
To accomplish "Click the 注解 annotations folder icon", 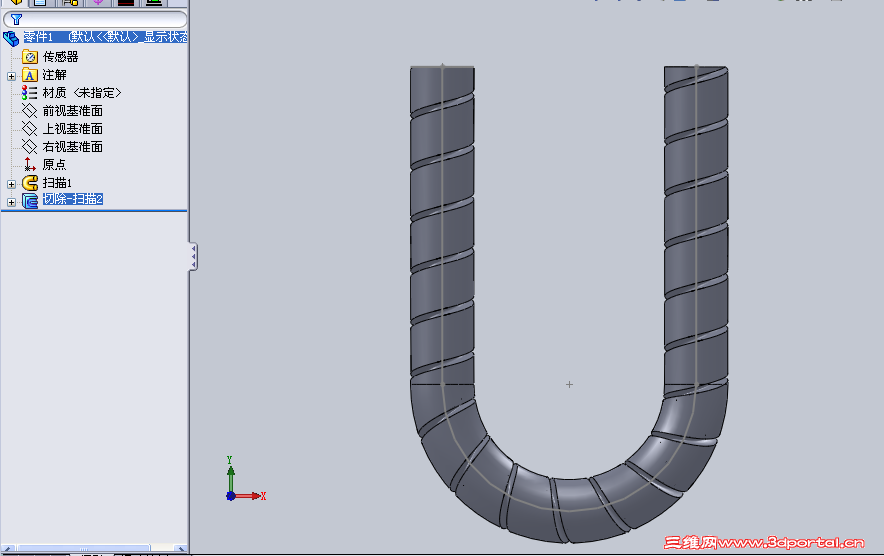I will (x=30, y=75).
